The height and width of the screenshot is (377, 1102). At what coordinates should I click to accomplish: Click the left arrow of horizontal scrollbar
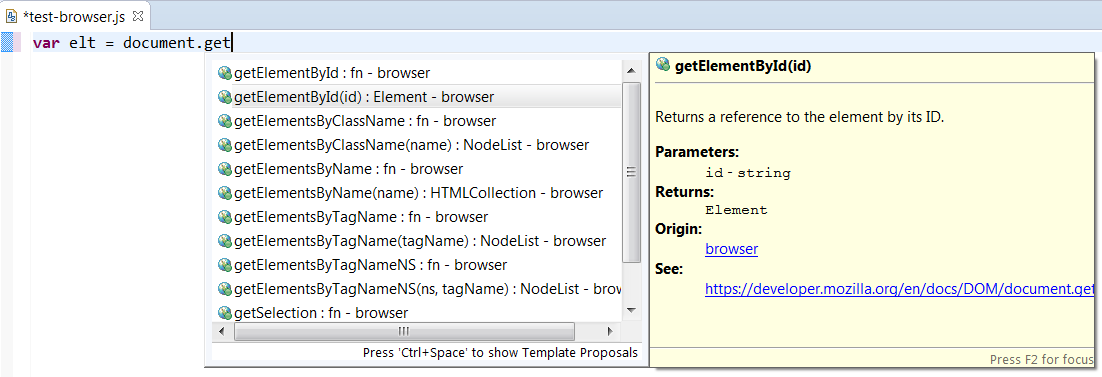pyautogui.click(x=221, y=331)
